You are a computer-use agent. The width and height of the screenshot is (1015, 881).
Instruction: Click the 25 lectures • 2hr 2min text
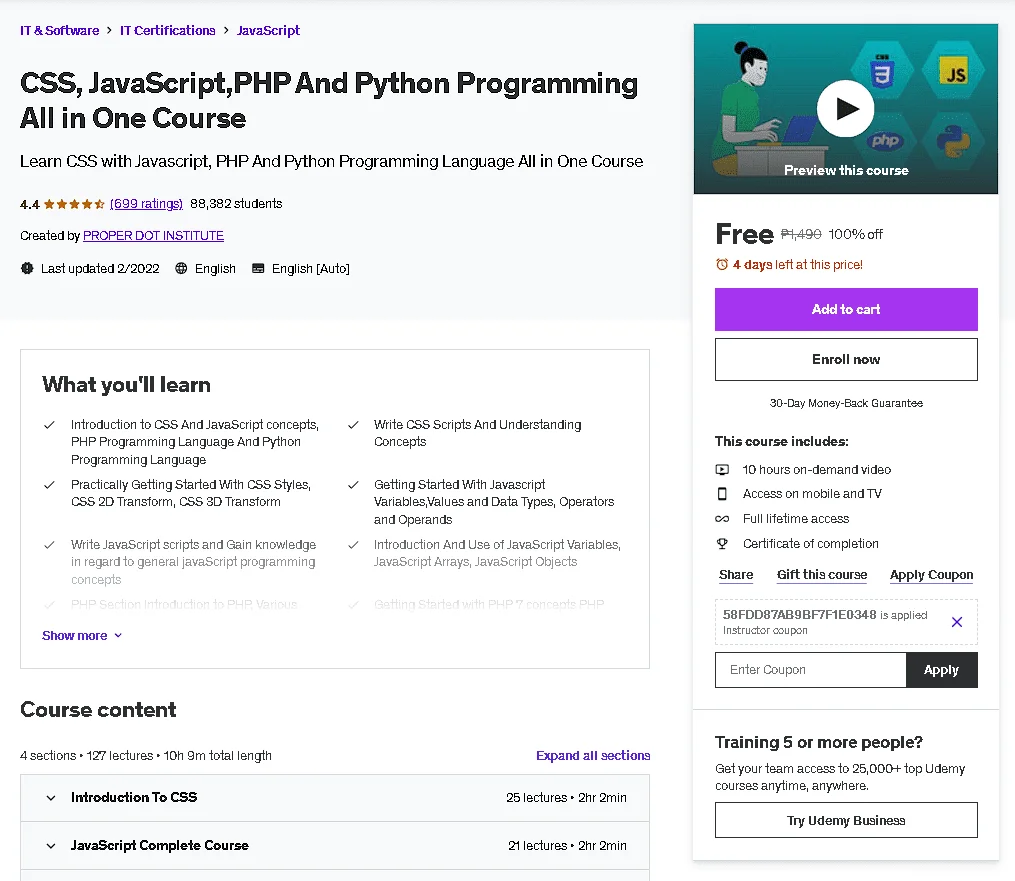coord(566,797)
